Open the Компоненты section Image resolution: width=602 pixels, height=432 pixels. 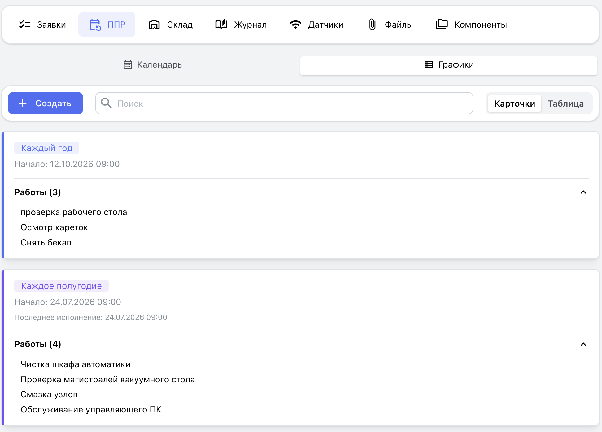coord(471,25)
